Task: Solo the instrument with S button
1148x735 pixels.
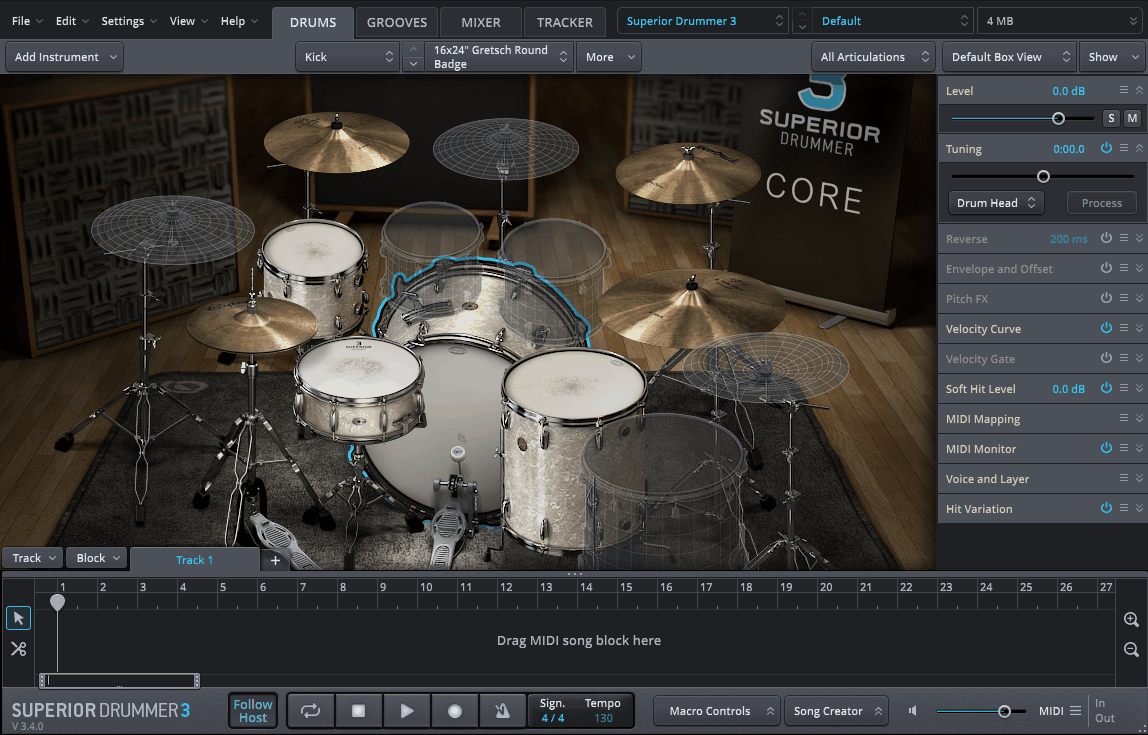Action: click(1111, 118)
